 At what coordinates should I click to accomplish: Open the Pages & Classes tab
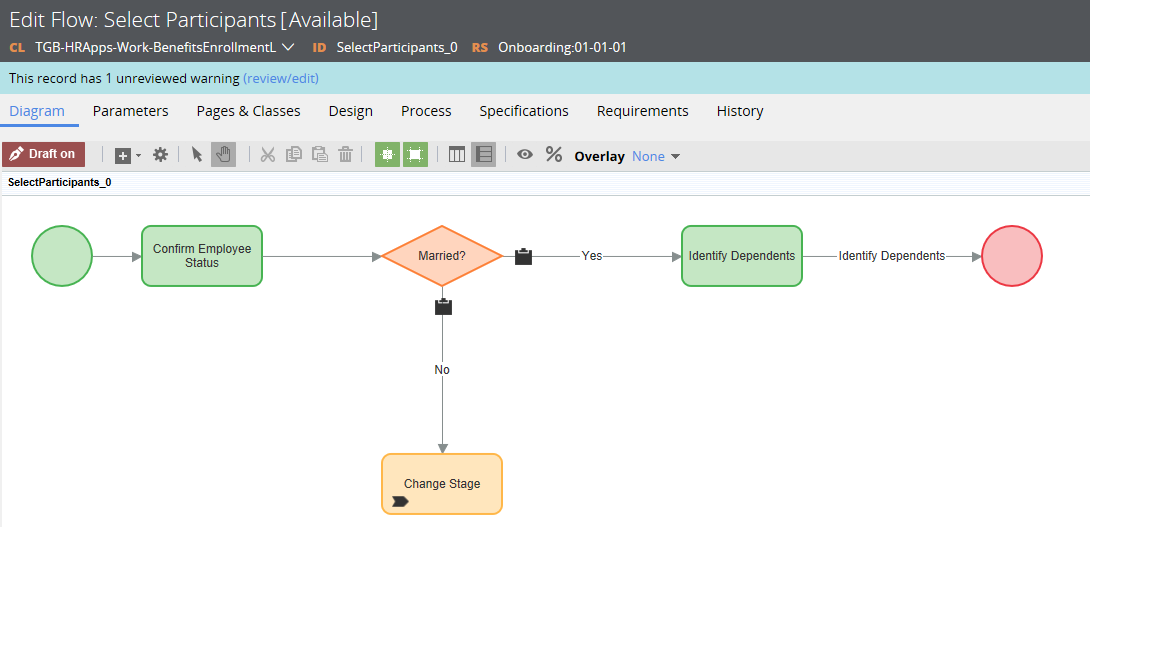(248, 111)
